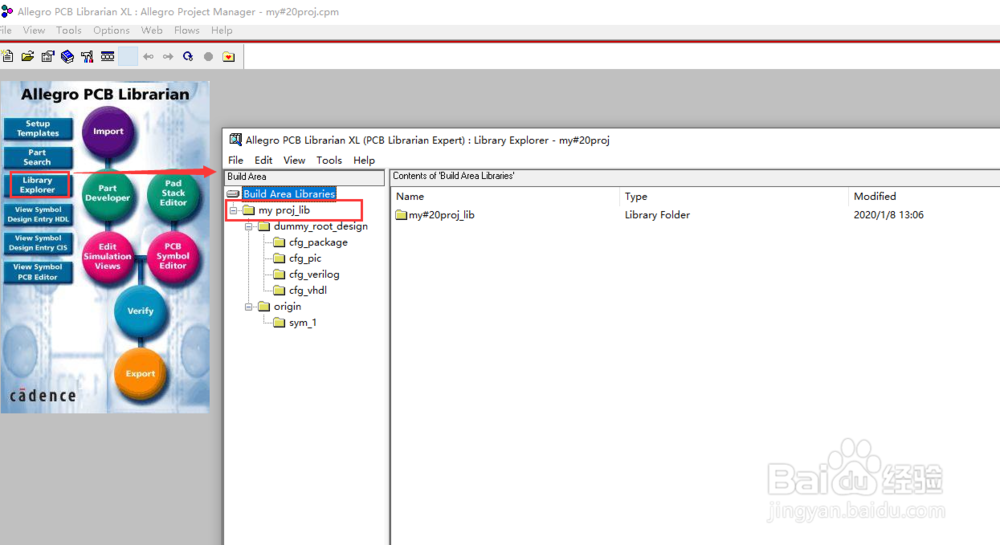Screen dimensions: 1000x545
Task: Click View Symbol PCB Editor button
Action: coord(38,272)
